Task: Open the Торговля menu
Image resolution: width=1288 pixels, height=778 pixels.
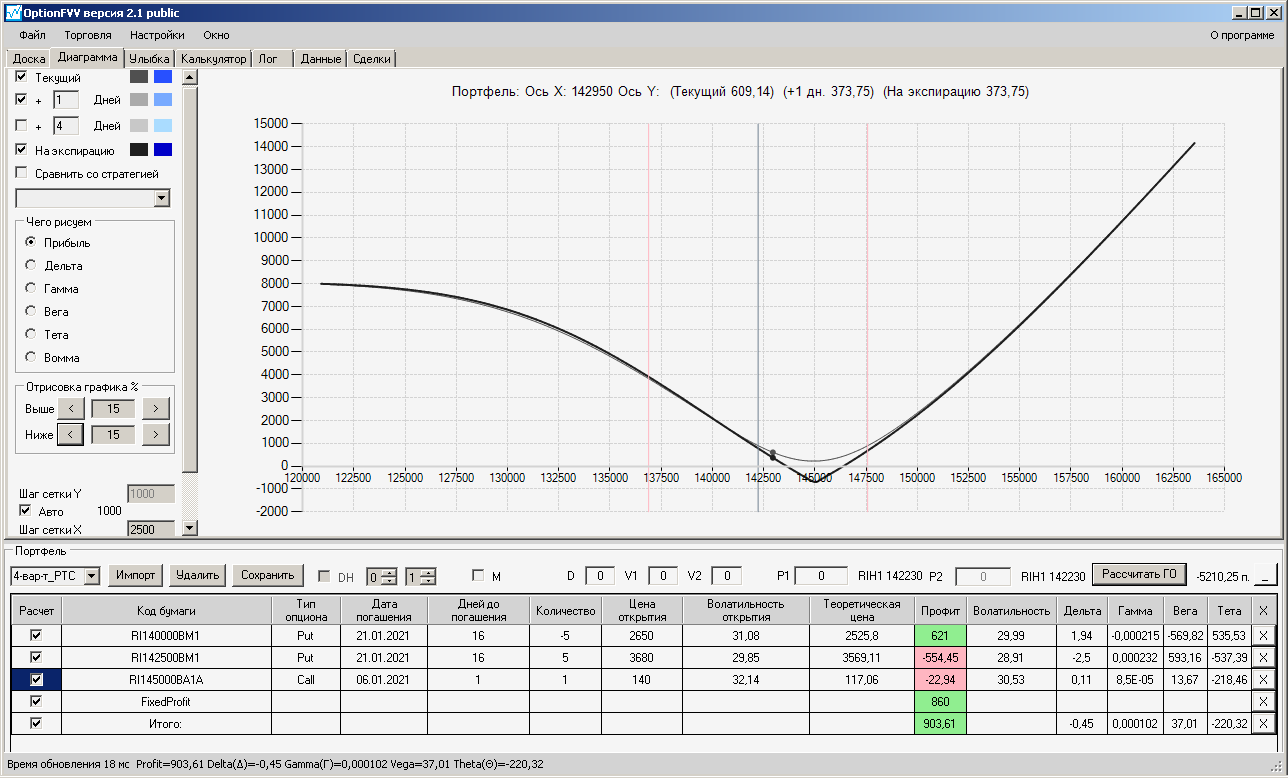Action: (x=88, y=35)
